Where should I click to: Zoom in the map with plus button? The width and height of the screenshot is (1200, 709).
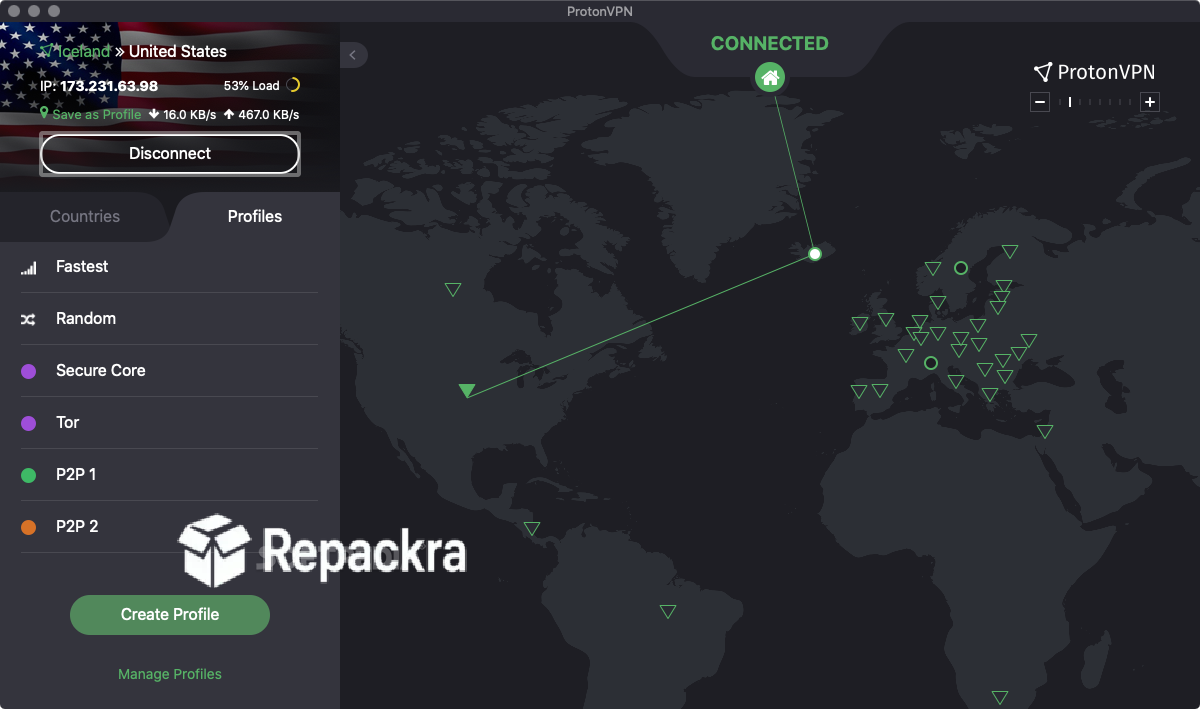pos(1150,102)
